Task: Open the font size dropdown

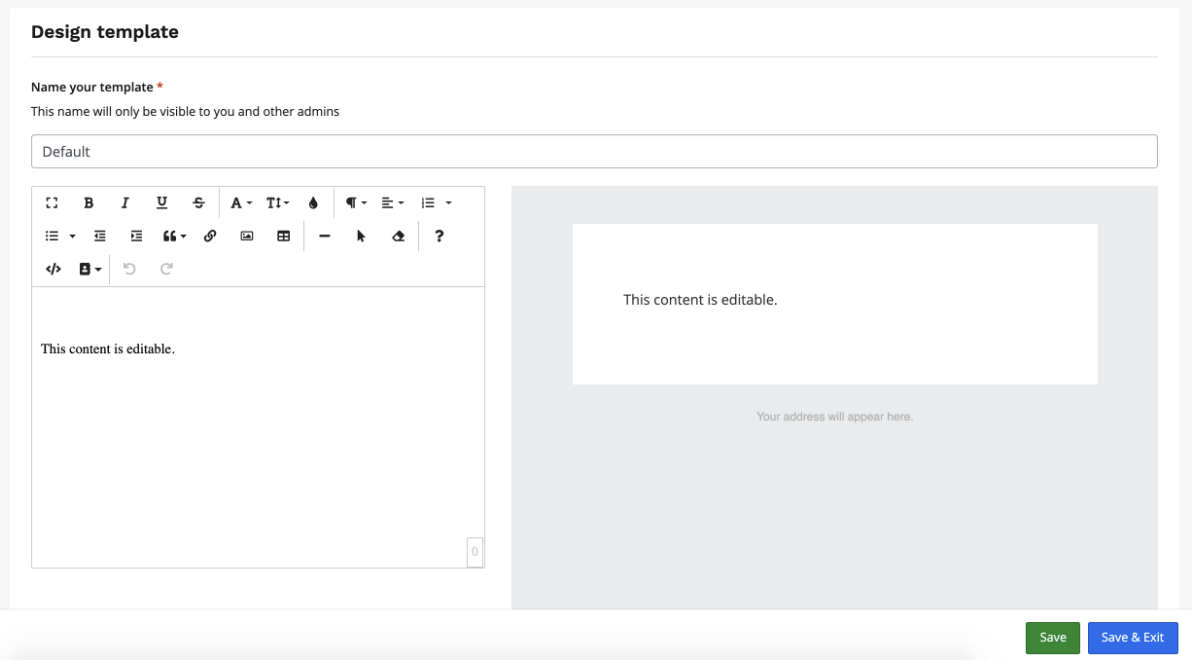Action: [277, 203]
